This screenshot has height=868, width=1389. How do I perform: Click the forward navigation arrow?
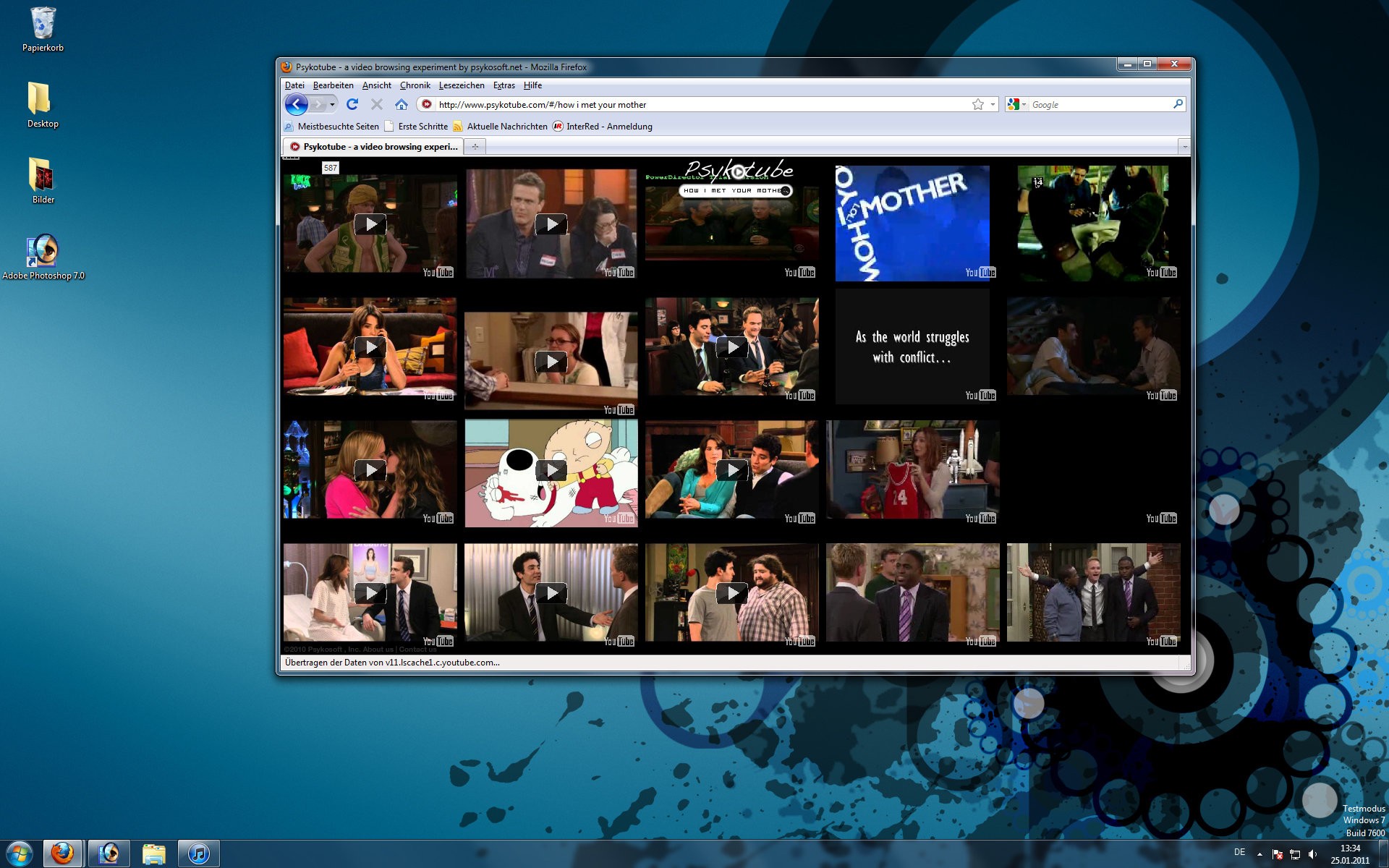click(x=319, y=104)
